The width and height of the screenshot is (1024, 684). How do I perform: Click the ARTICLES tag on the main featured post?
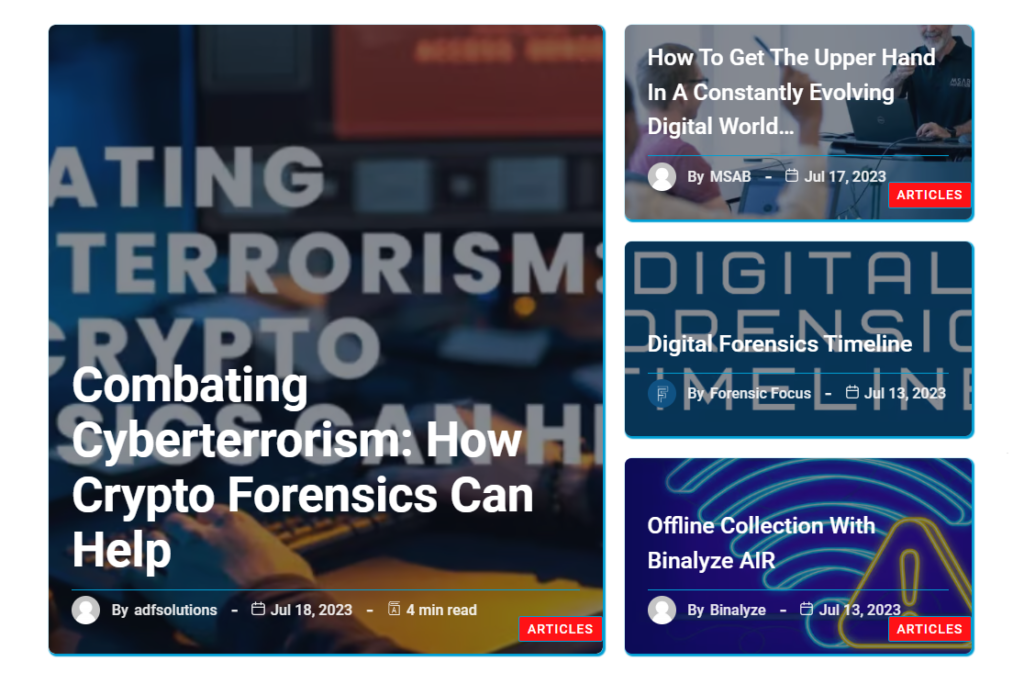561,629
